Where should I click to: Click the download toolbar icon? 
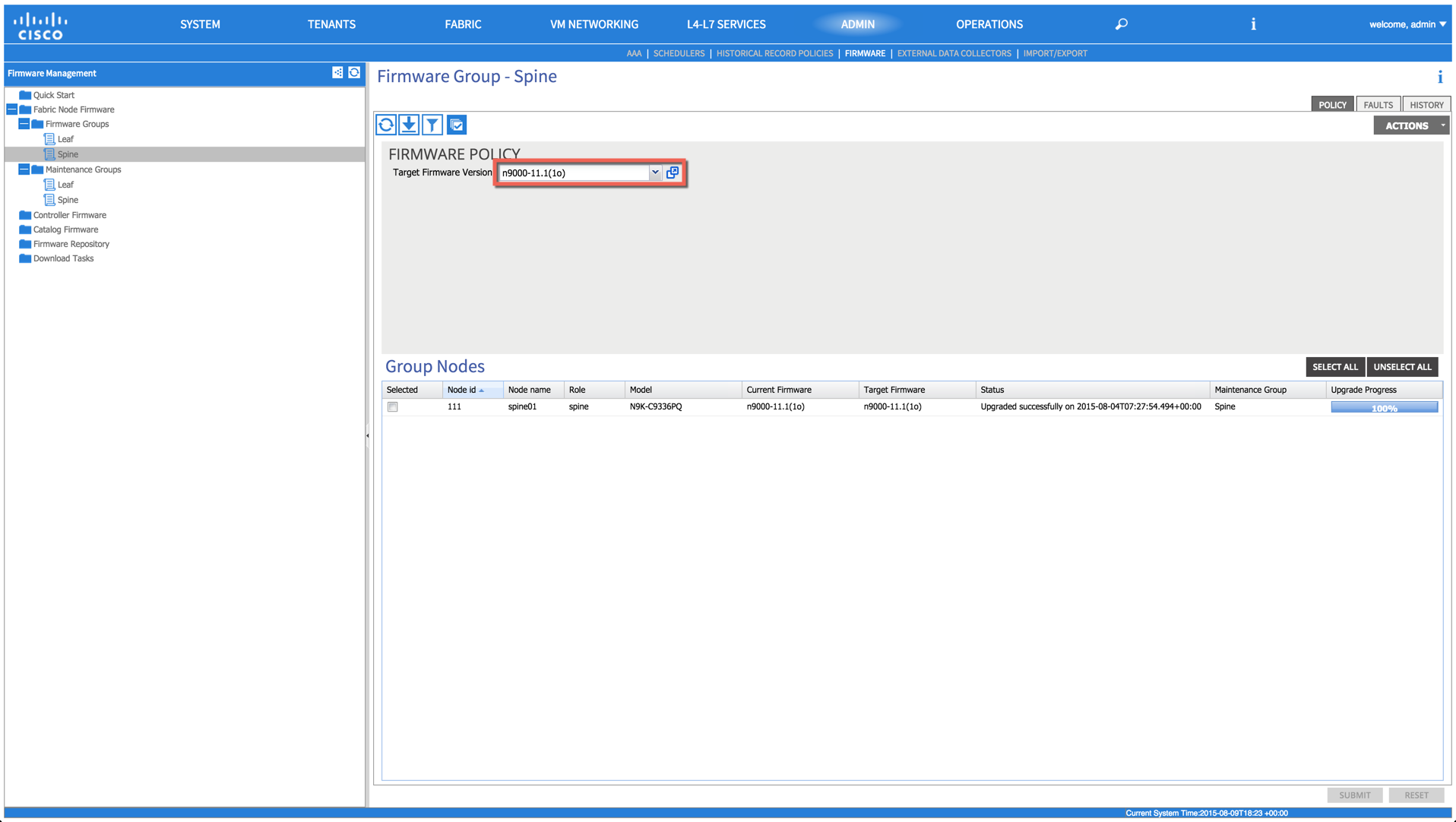409,125
